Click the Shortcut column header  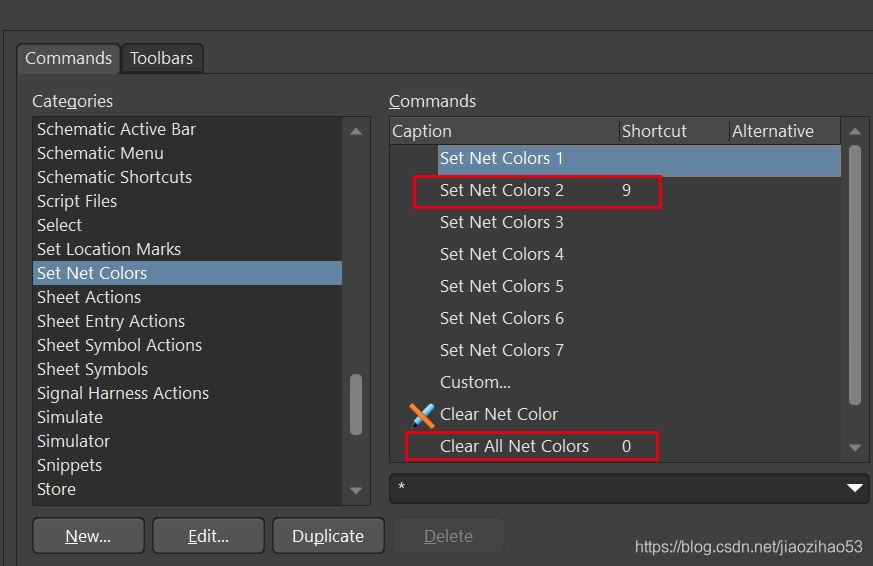coord(654,131)
